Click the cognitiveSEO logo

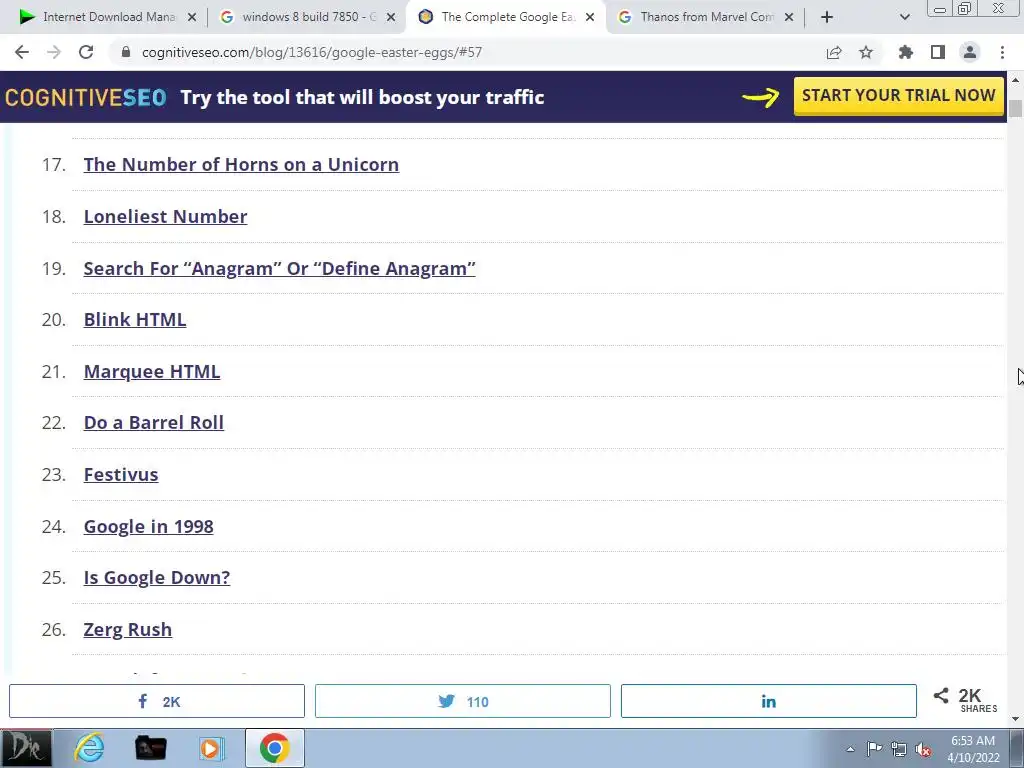[86, 97]
